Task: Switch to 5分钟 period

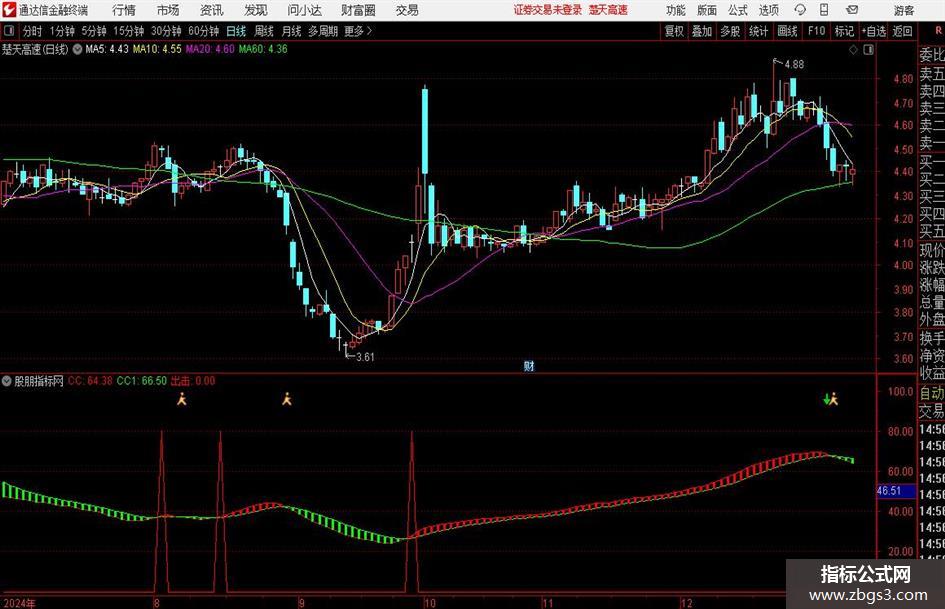Action: 94,31
